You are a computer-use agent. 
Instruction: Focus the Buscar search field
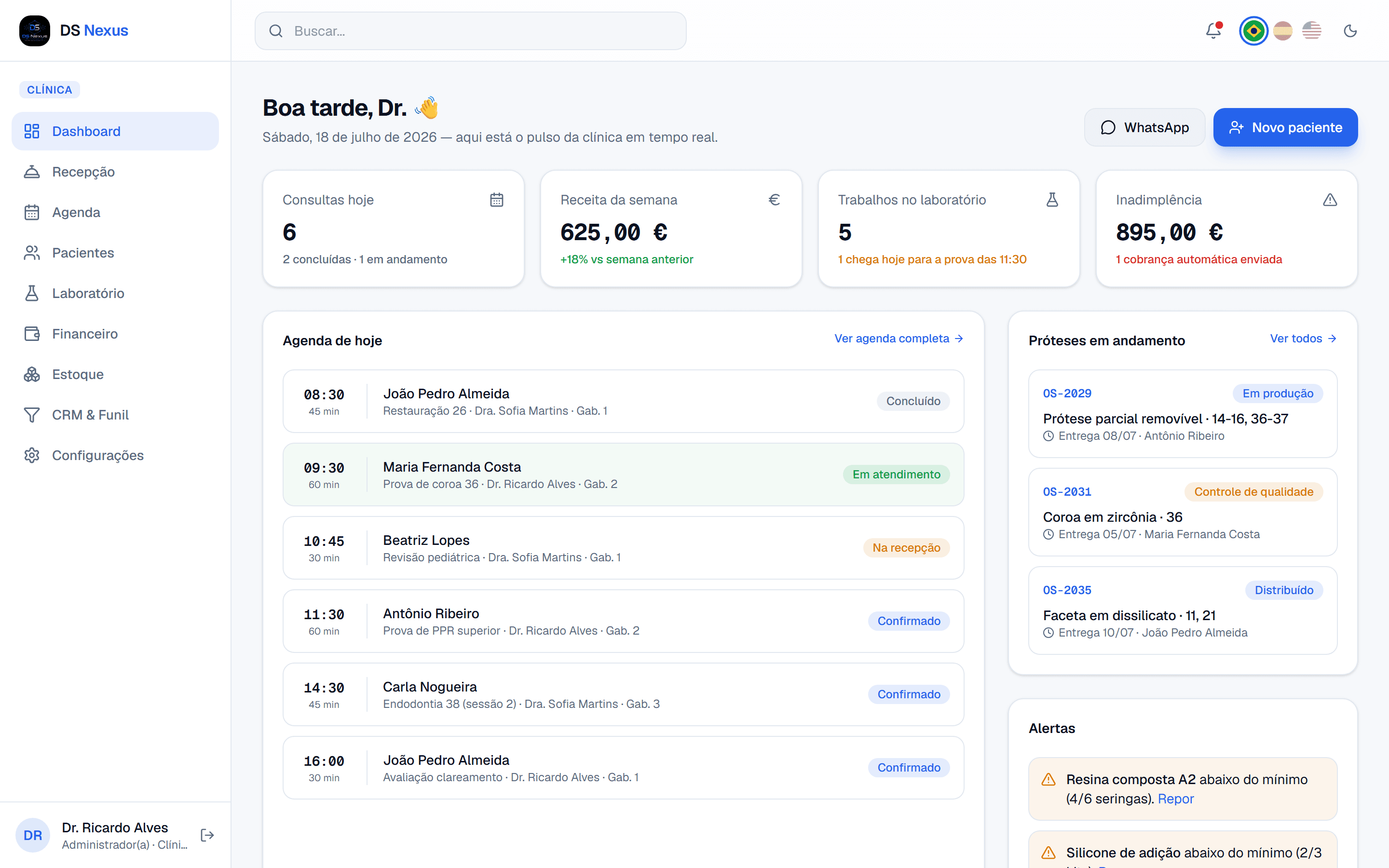click(471, 31)
